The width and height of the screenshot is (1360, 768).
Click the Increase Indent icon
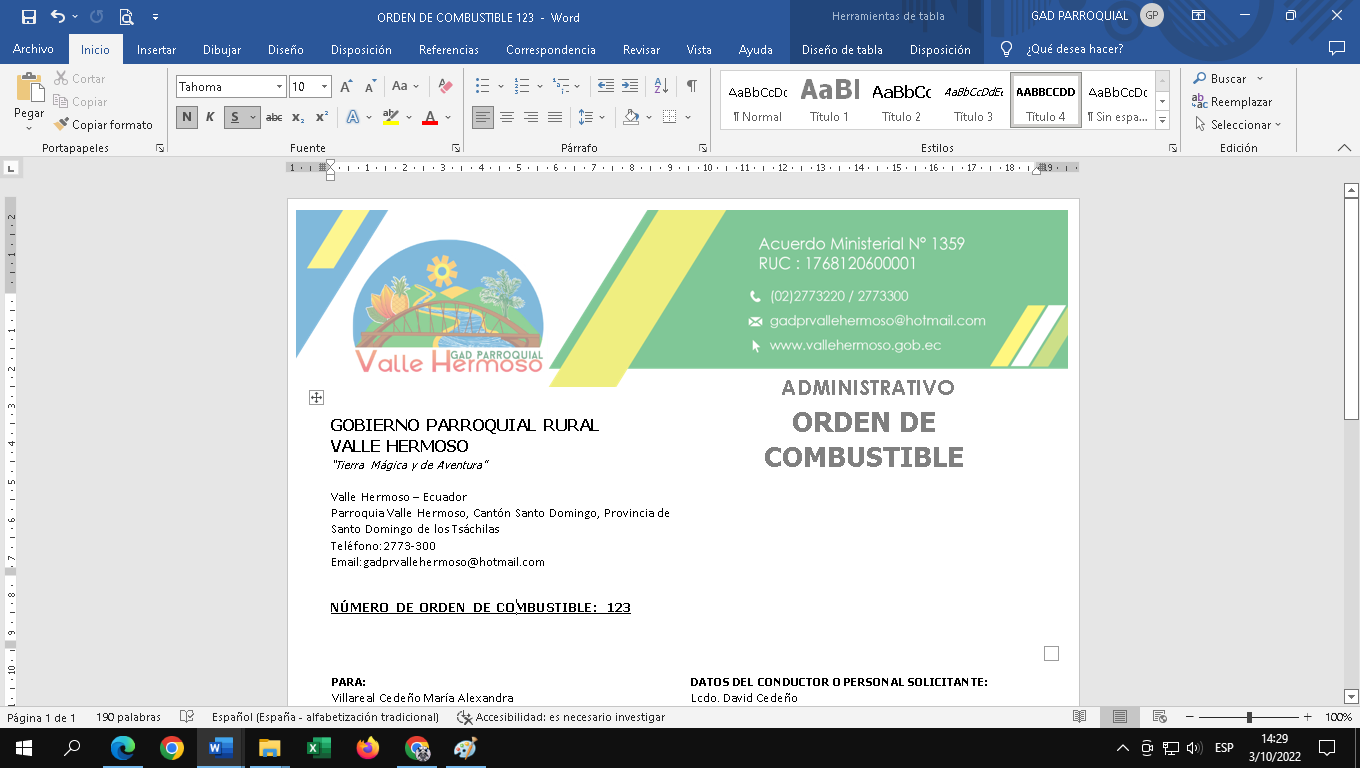click(629, 86)
